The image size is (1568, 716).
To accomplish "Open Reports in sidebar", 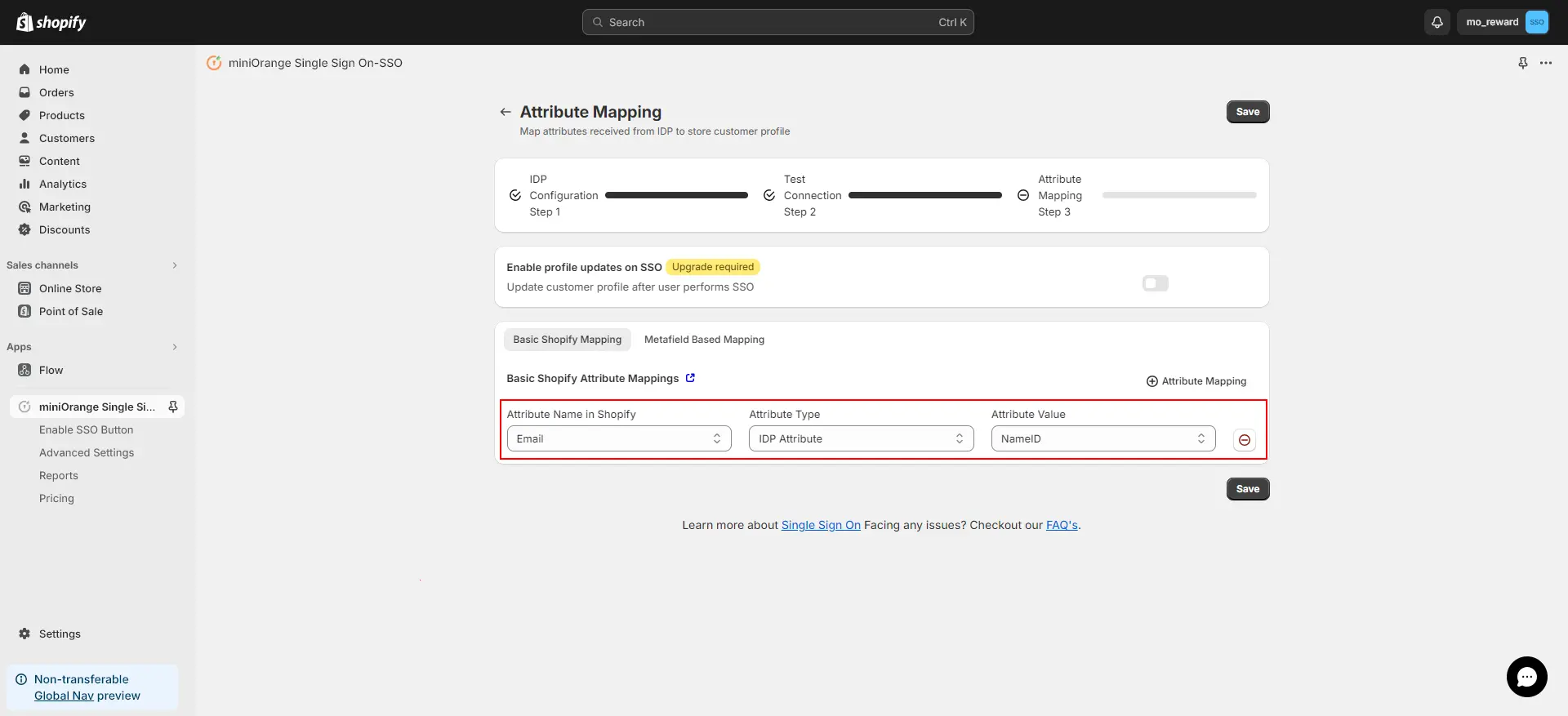I will (x=59, y=475).
